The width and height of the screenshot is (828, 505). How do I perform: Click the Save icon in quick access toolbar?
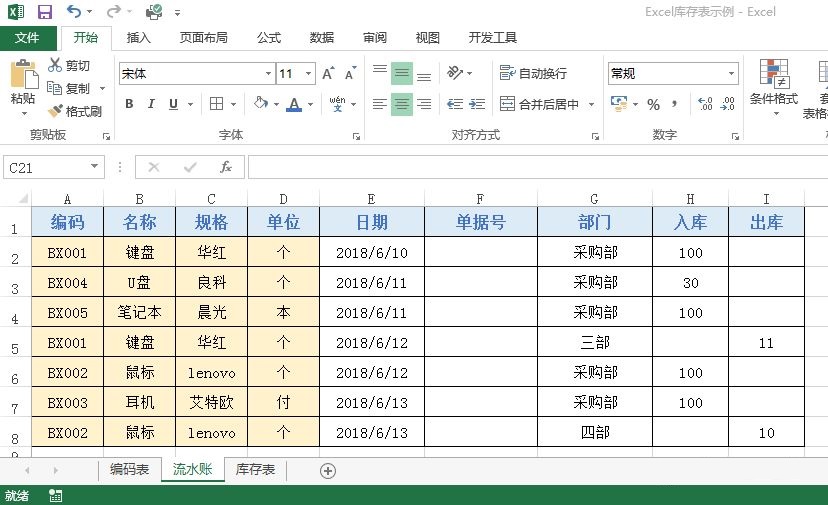(x=45, y=12)
